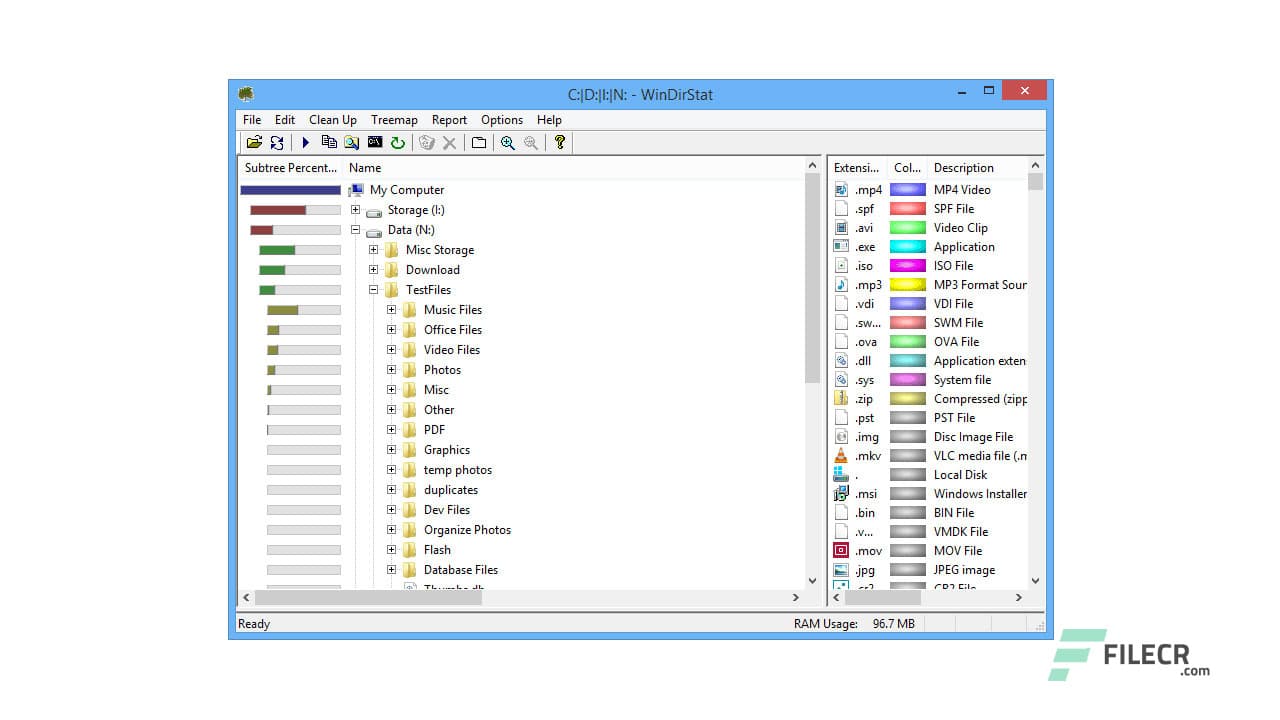The image size is (1280, 720).
Task: Open the Clean Up menu
Action: click(x=332, y=119)
